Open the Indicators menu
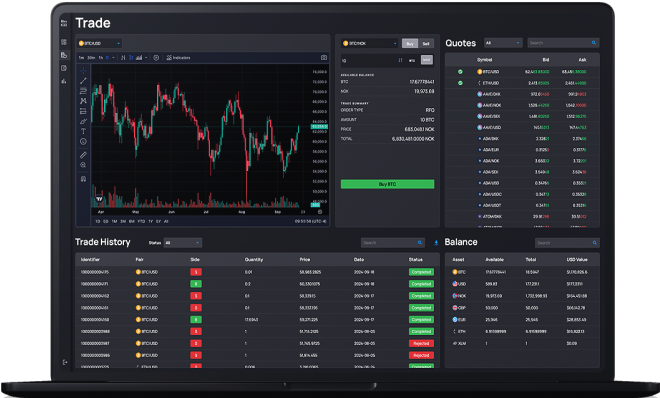This screenshot has width=660, height=398. click(178, 58)
